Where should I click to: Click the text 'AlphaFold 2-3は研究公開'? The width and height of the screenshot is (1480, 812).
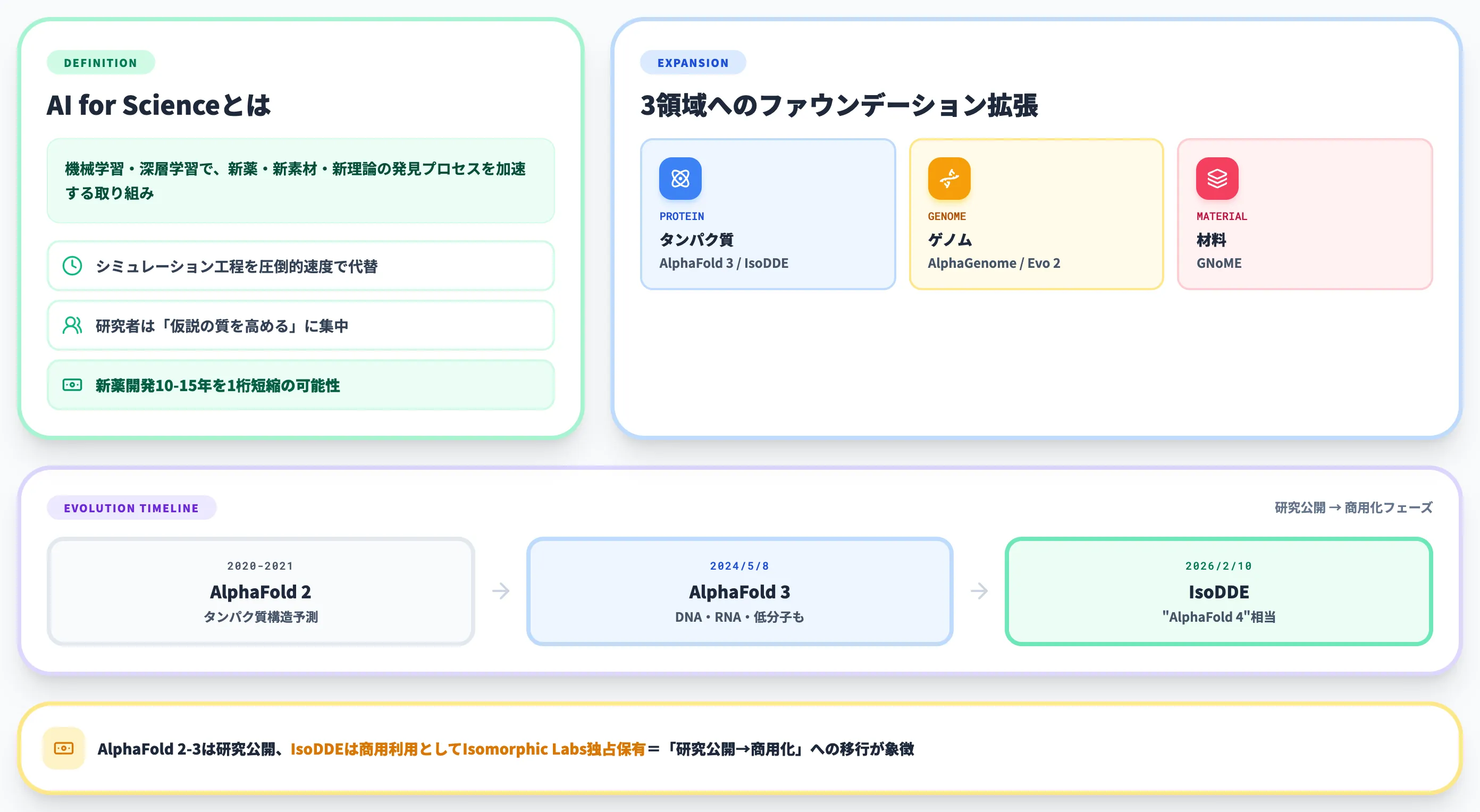point(186,749)
